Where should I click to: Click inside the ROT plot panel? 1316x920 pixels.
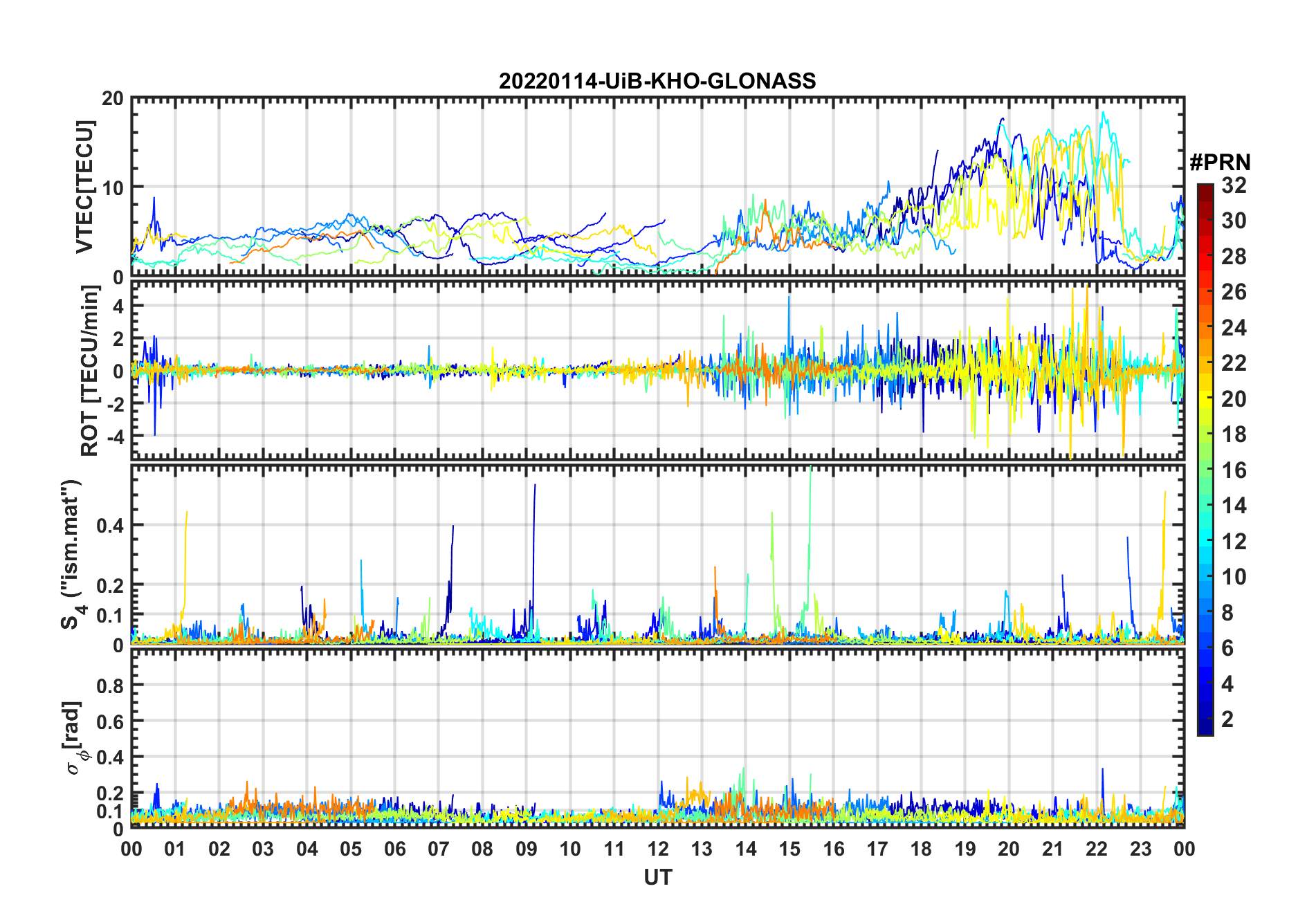coord(658,370)
